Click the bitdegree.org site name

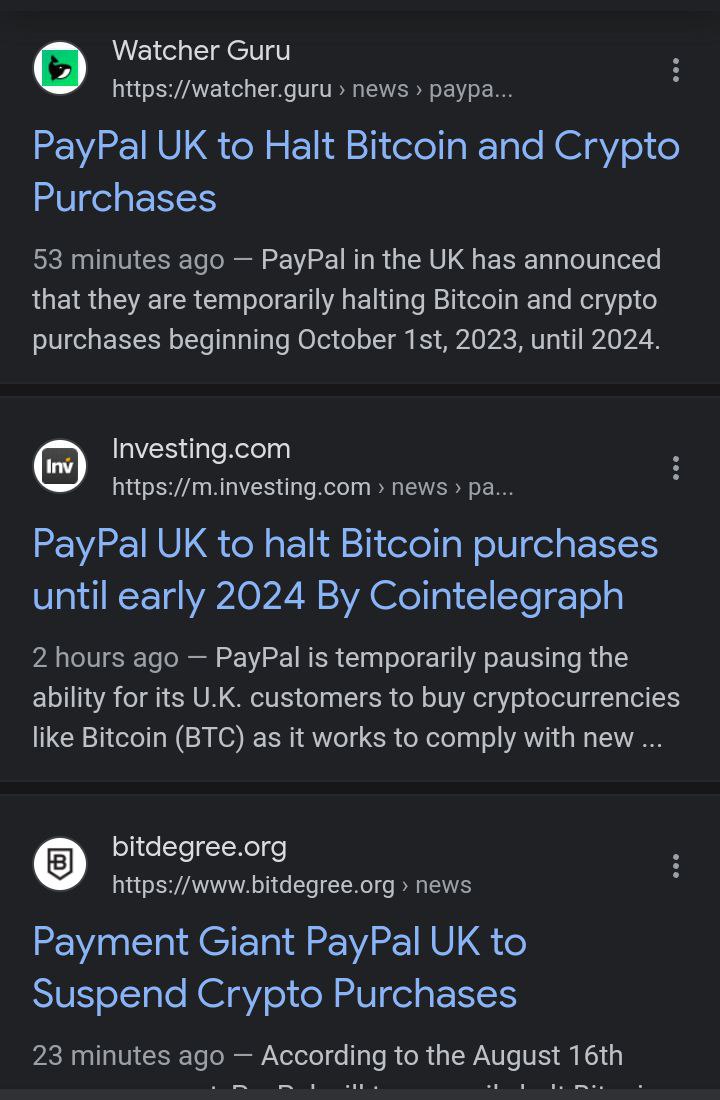(x=199, y=847)
